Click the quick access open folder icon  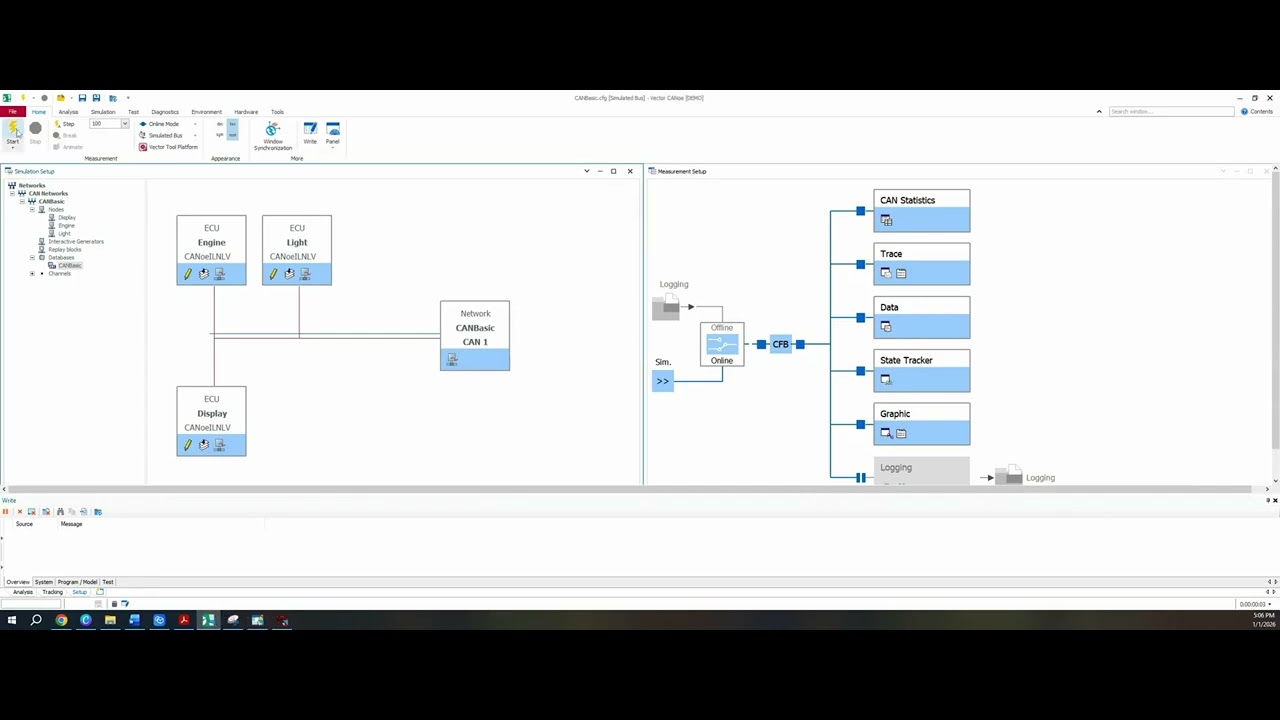[x=60, y=98]
